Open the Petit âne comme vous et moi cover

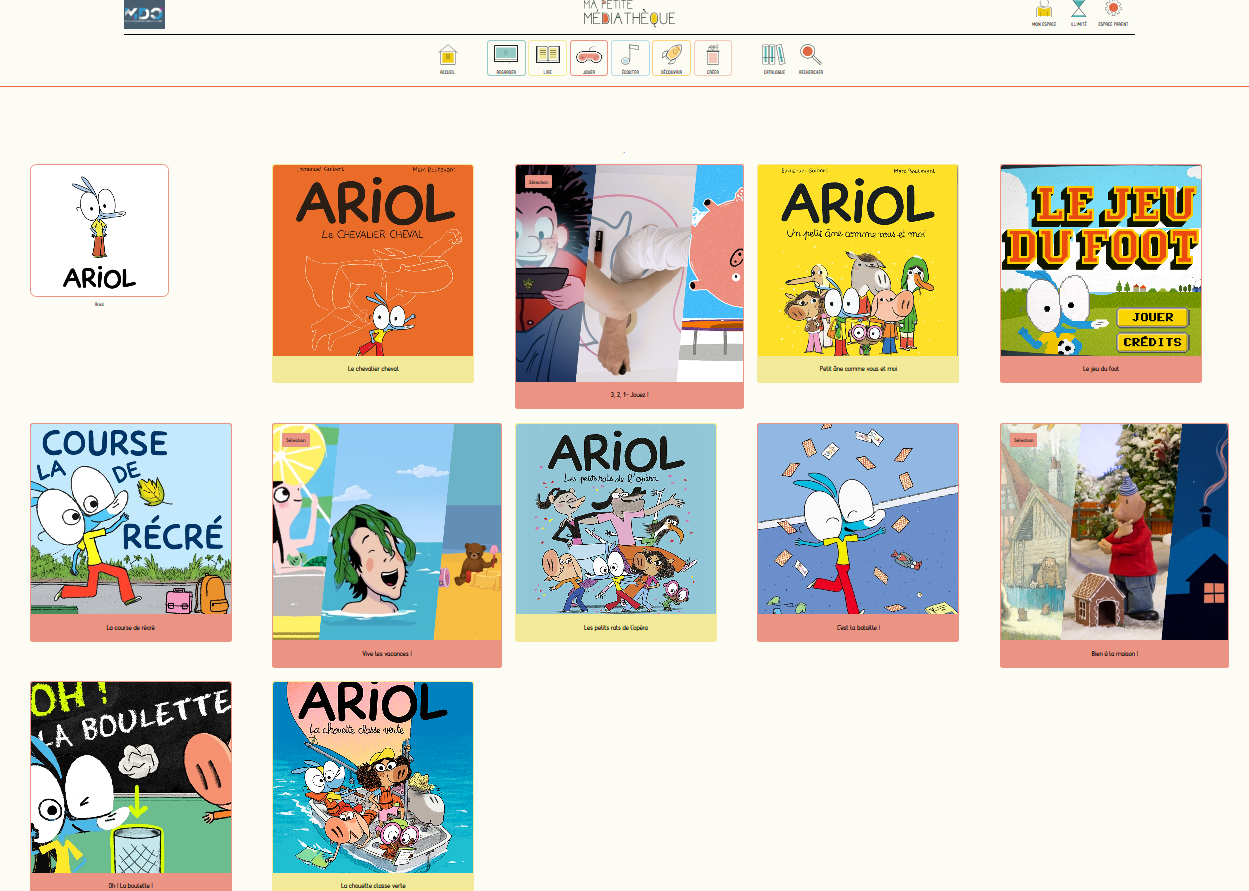pos(858,261)
